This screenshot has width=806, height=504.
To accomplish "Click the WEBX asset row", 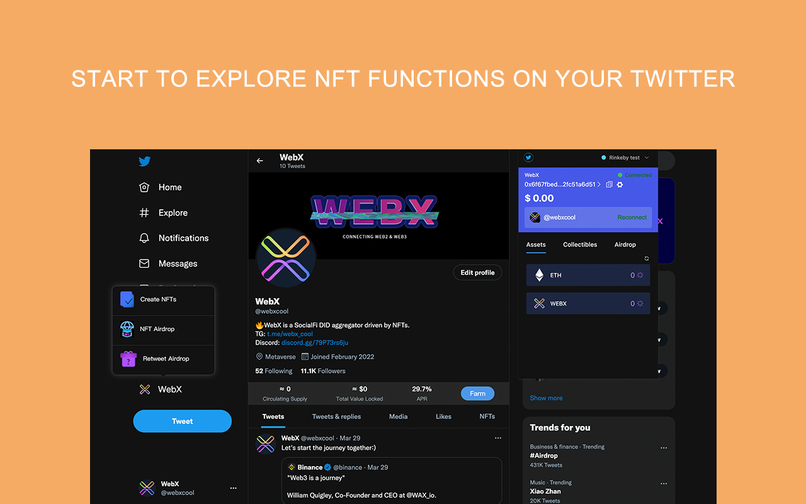I will point(588,303).
